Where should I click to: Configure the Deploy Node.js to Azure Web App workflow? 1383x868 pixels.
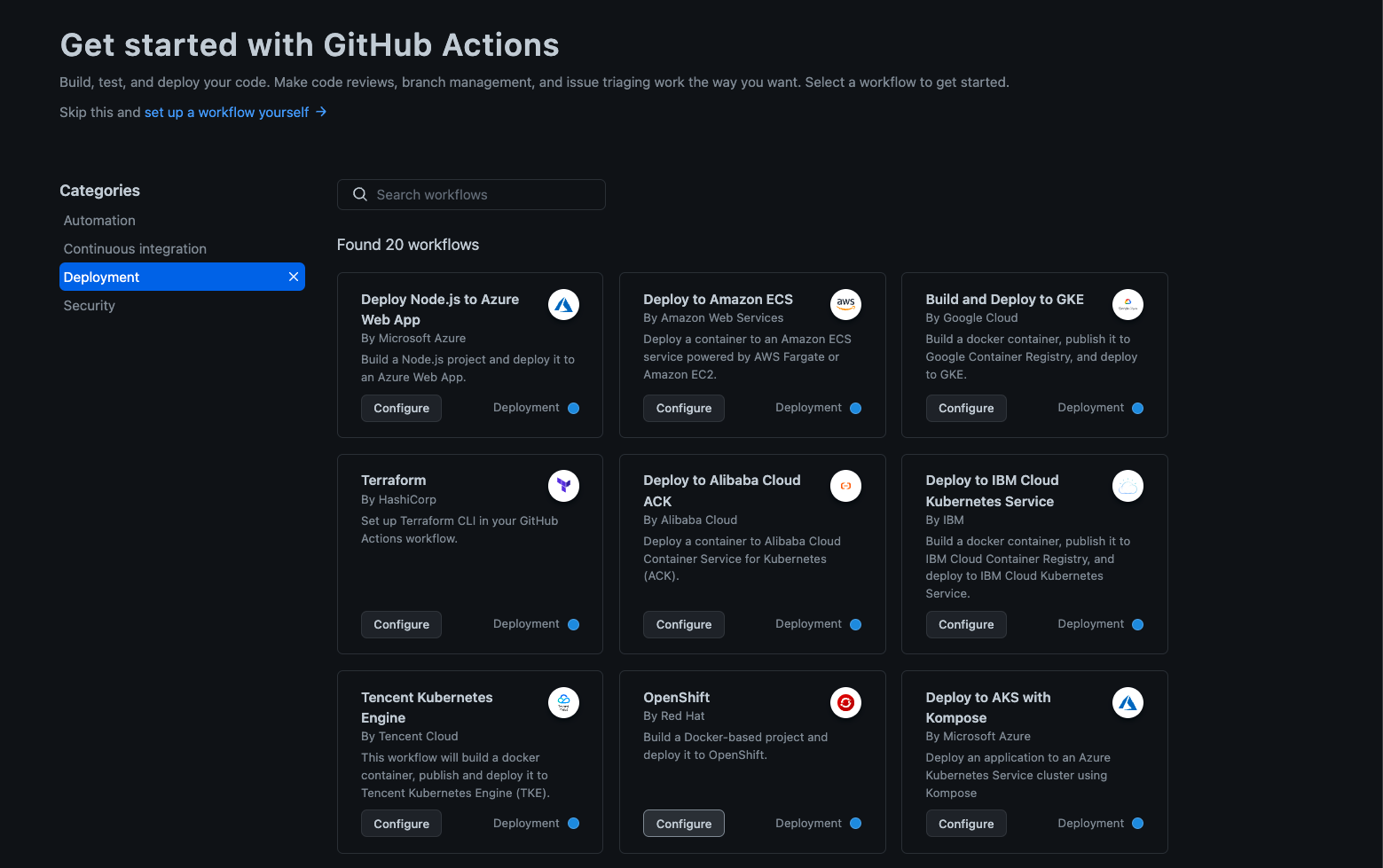pyautogui.click(x=401, y=408)
